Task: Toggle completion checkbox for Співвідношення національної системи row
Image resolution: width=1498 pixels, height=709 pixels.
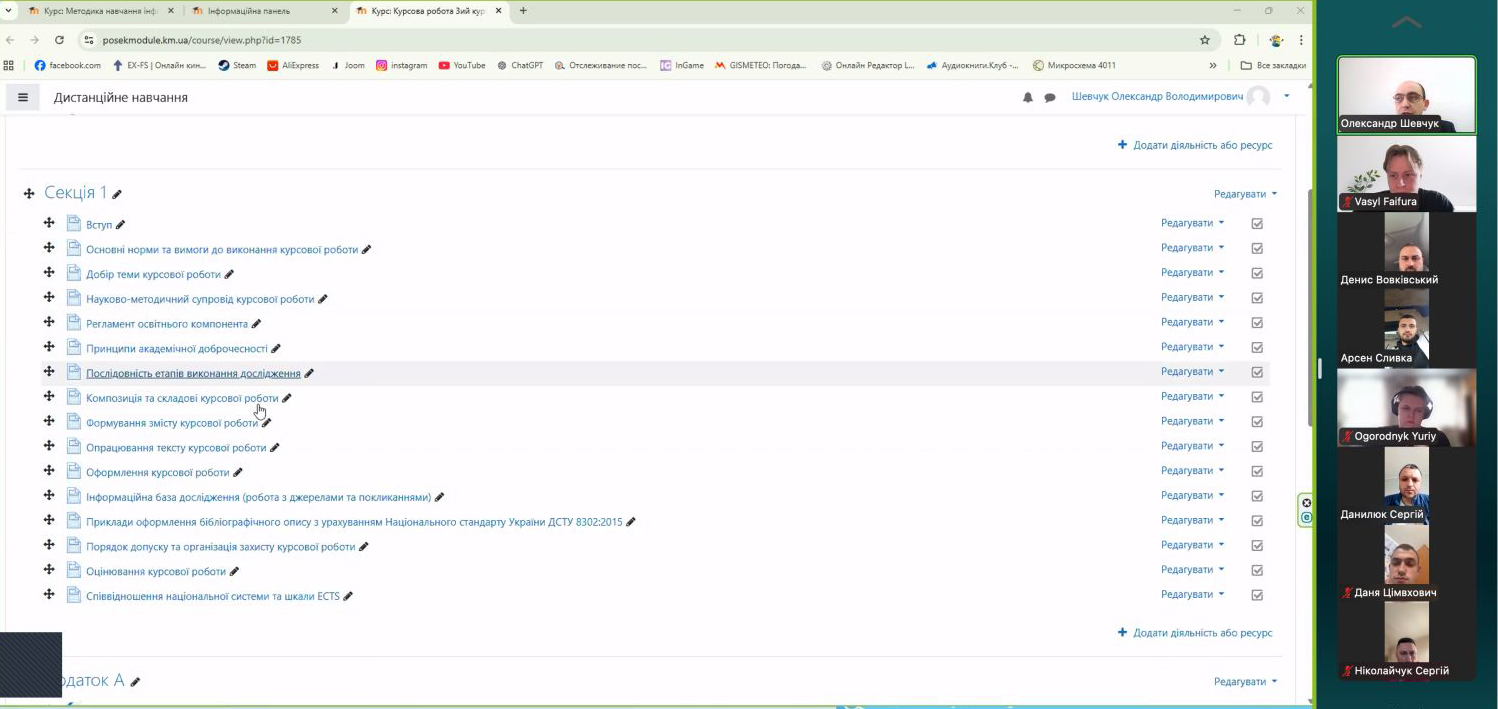Action: click(x=1257, y=595)
